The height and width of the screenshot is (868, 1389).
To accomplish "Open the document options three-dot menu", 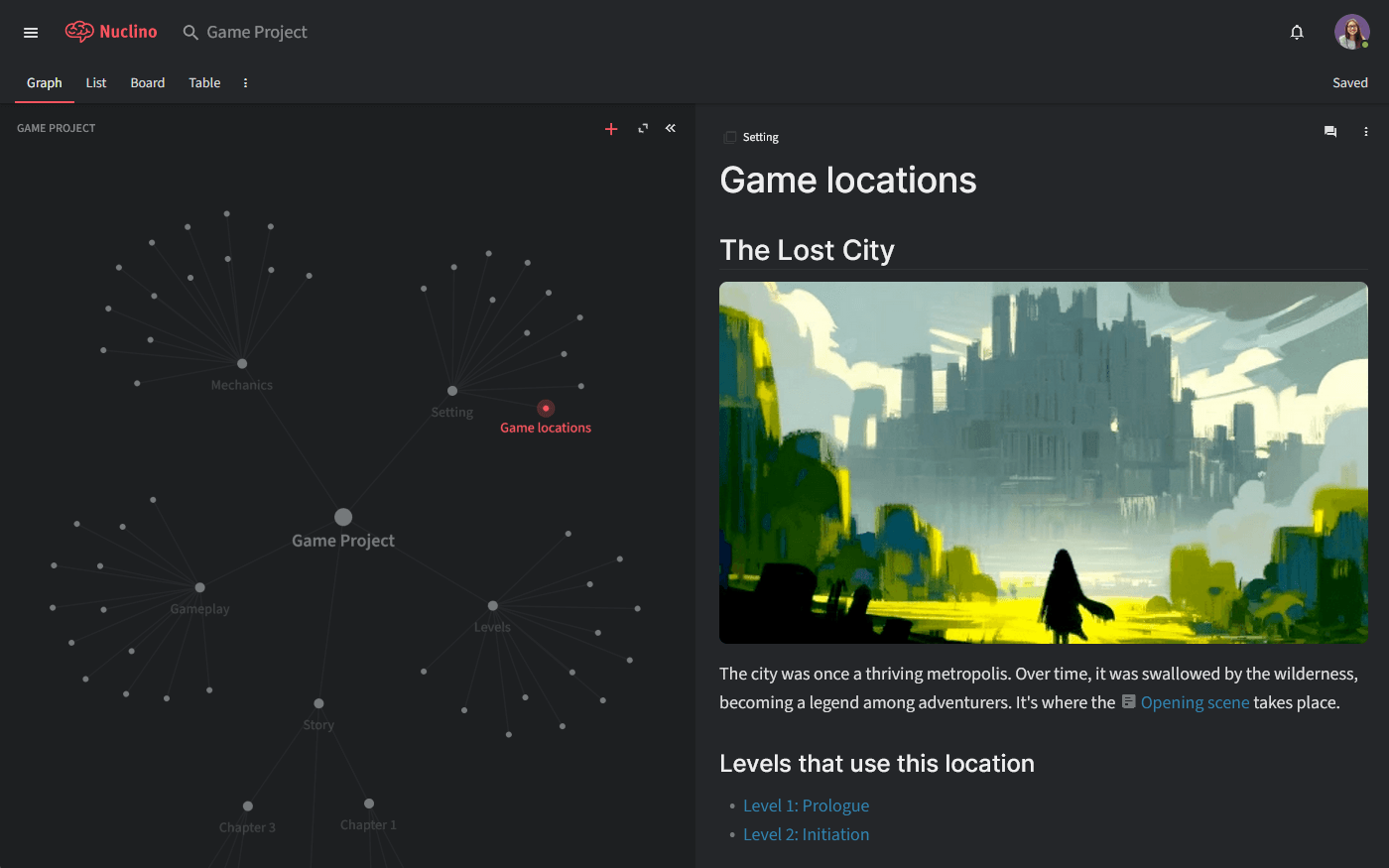I will click(x=1366, y=131).
